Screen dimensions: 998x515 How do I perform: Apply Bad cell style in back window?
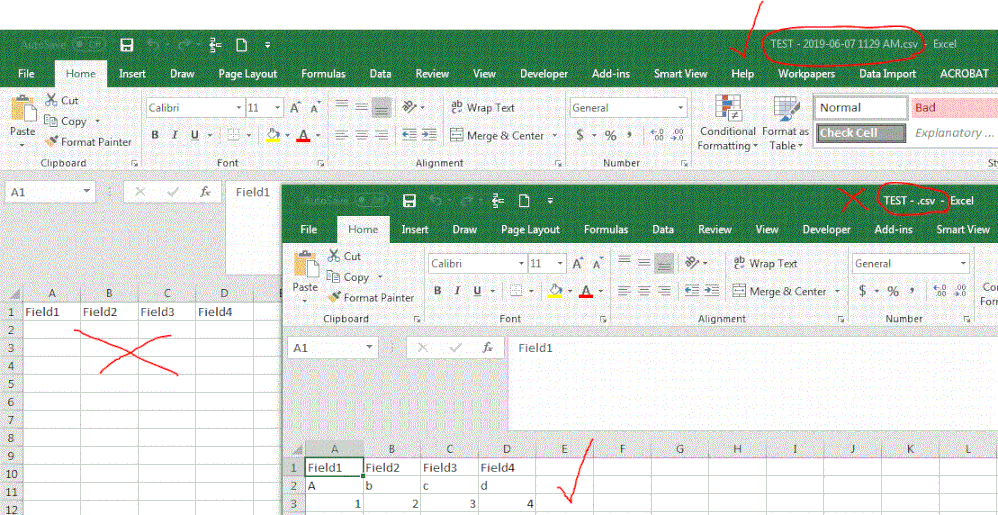[x=954, y=108]
